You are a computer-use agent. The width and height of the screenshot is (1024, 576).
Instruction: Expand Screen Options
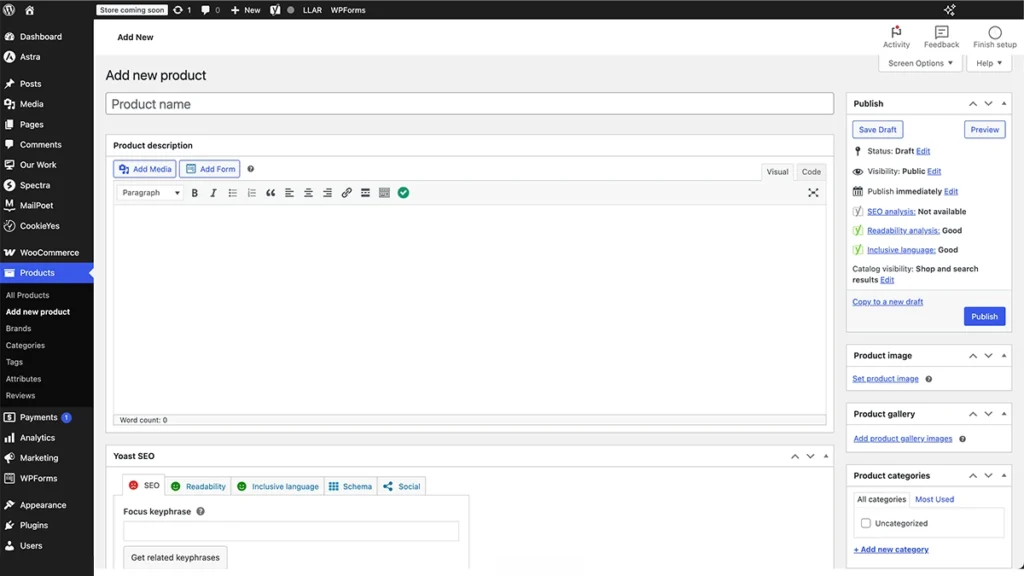pyautogui.click(x=920, y=63)
